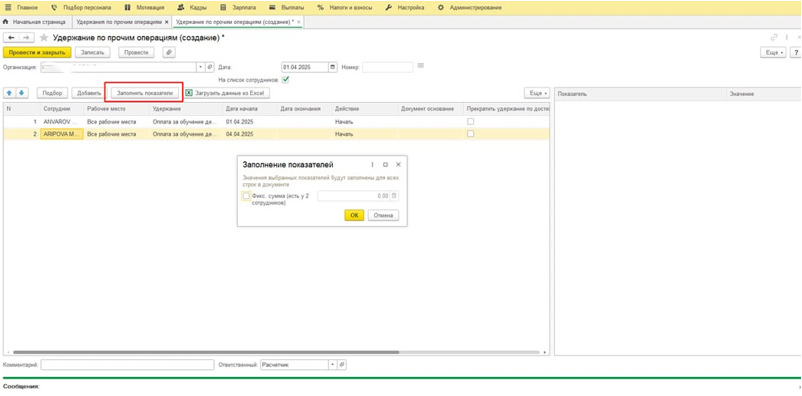Image resolution: width=802 pixels, height=396 pixels.
Task: Click the Сотрудник column header
Action: click(61, 108)
